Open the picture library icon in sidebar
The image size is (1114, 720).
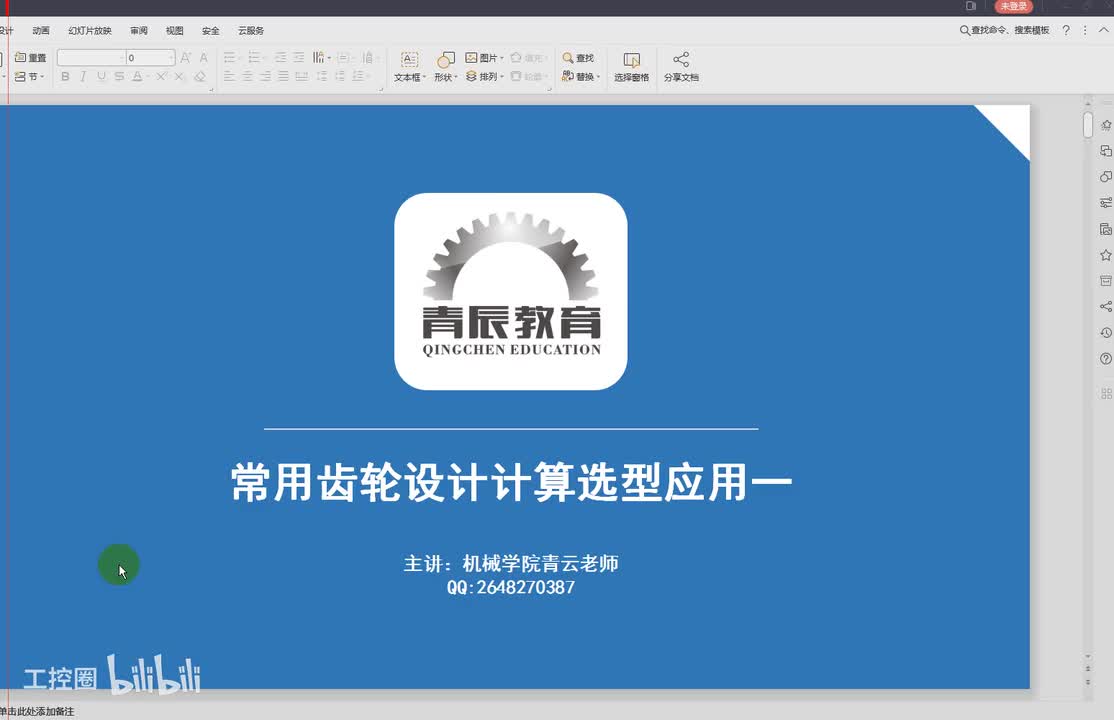(1105, 229)
